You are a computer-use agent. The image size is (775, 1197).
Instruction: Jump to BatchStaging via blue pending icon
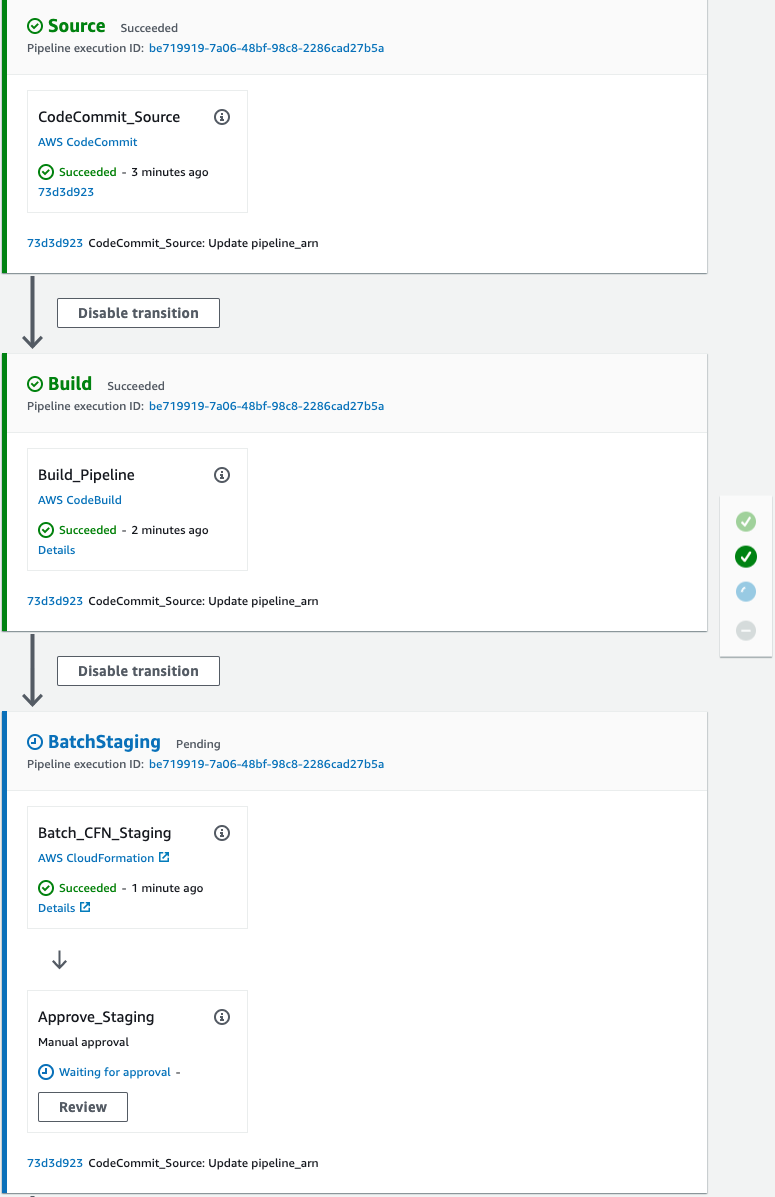click(746, 592)
